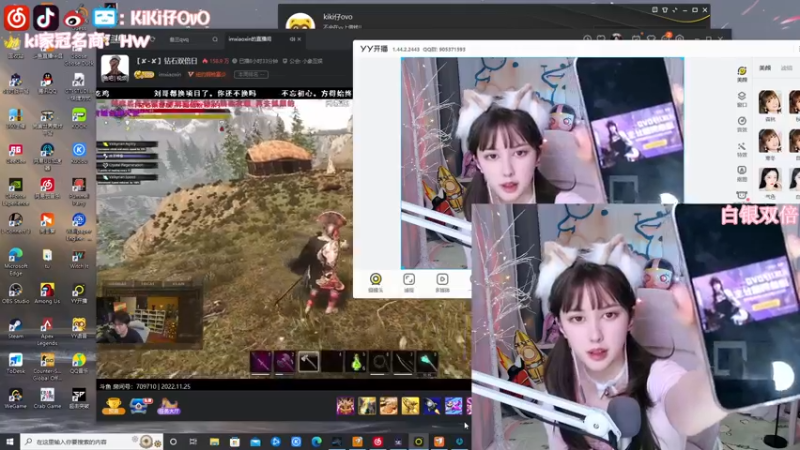The width and height of the screenshot is (800, 450).
Task: Open the blue treasure chest in the Douyu window
Action: click(140, 406)
